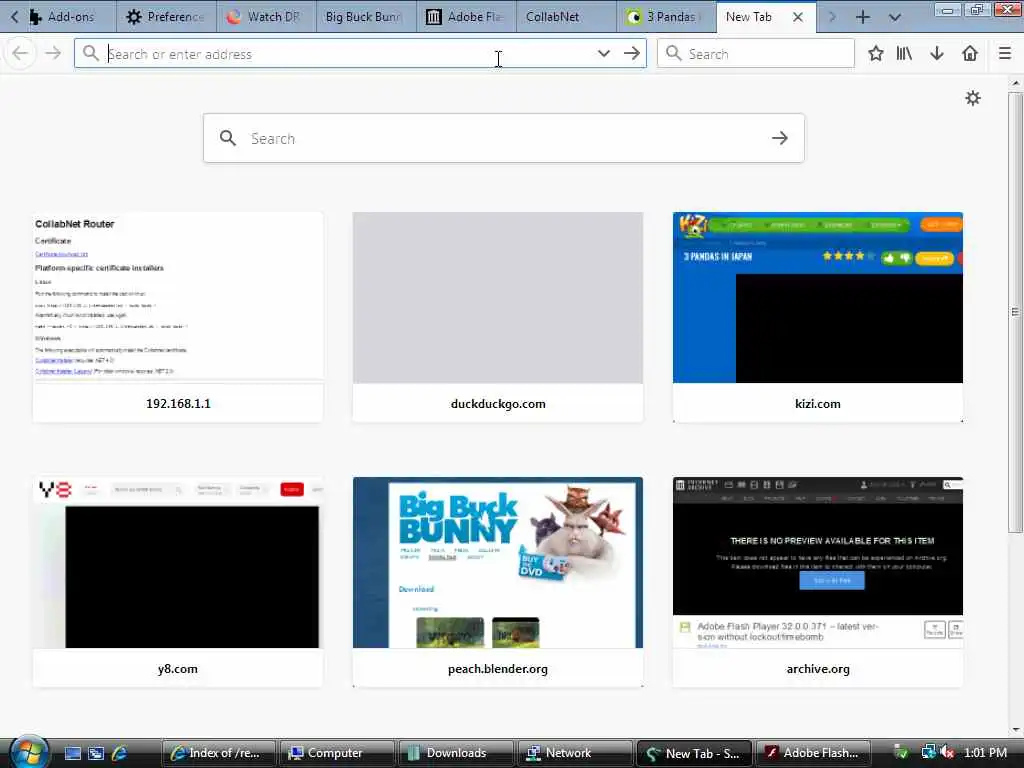
Task: Expand the address bar history dropdown
Action: [x=604, y=54]
